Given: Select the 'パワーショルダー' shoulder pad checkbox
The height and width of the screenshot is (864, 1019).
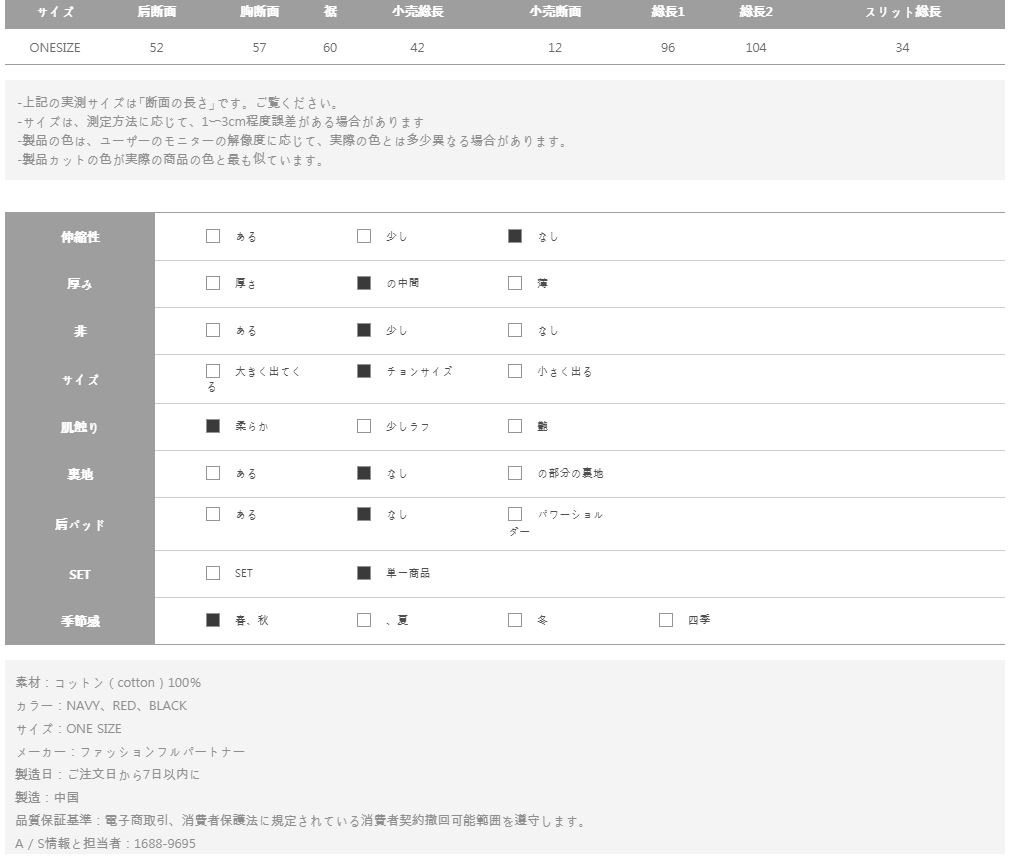Looking at the screenshot, I should [x=515, y=514].
